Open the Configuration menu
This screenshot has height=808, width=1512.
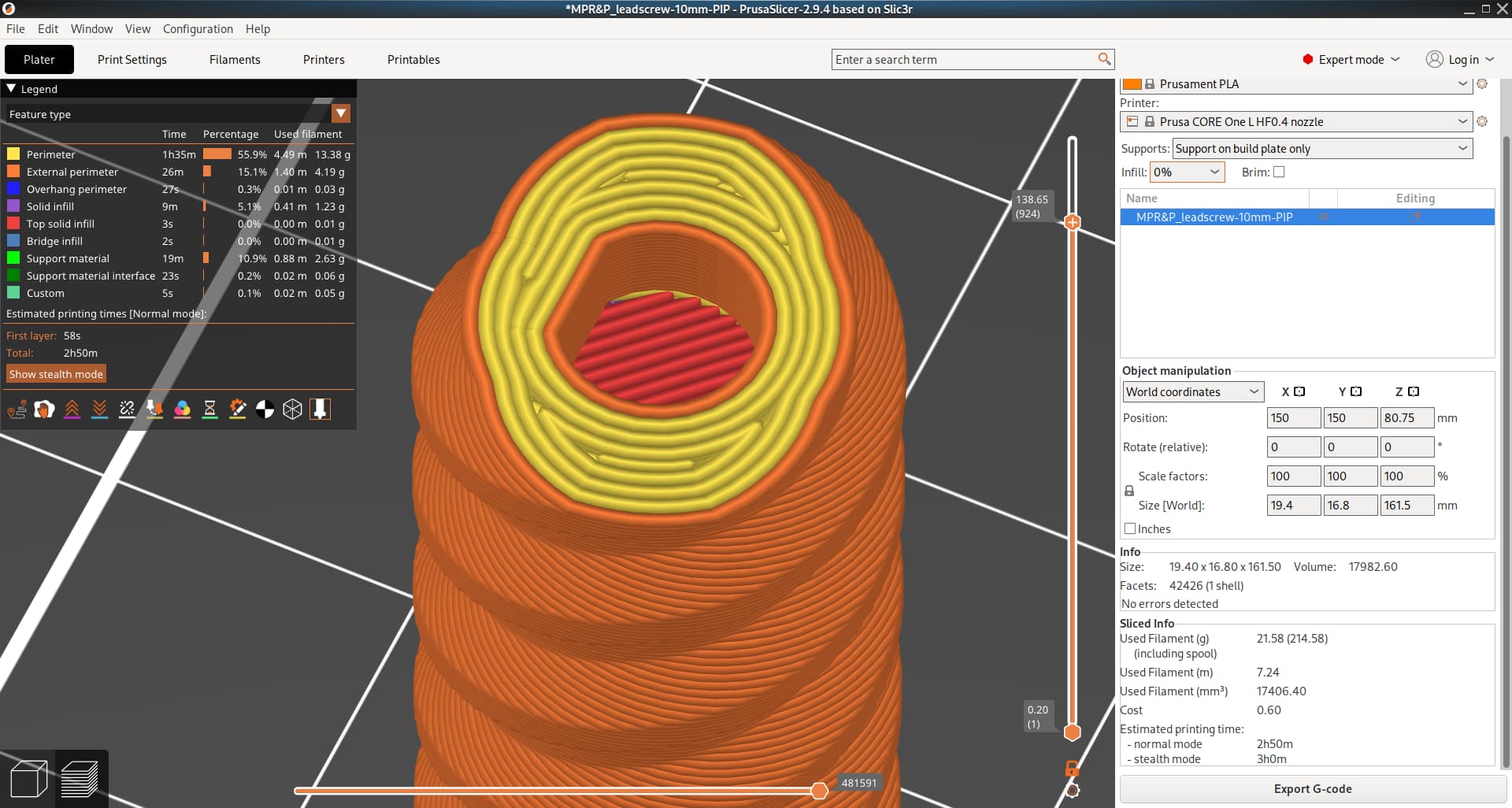coord(198,29)
